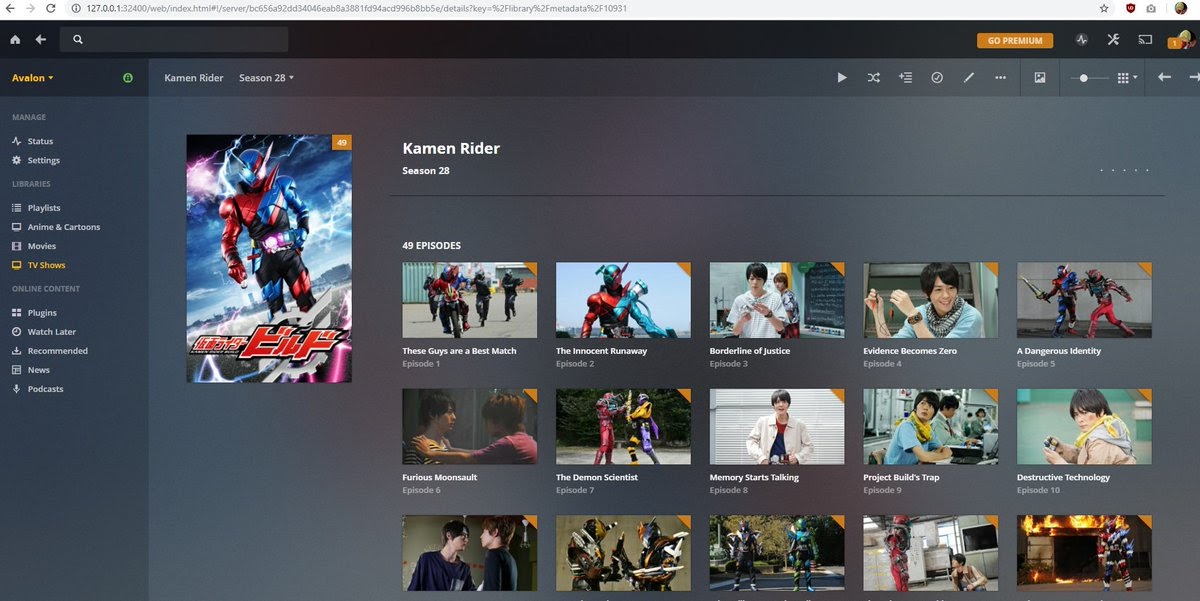Shuffle the season episodes
Screen dimensions: 1200x601
[x=874, y=77]
